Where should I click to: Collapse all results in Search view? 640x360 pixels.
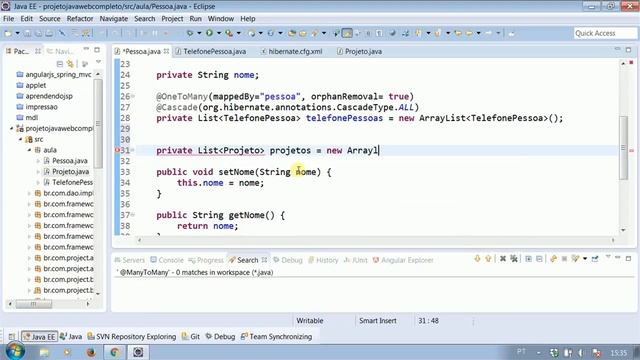coord(539,259)
